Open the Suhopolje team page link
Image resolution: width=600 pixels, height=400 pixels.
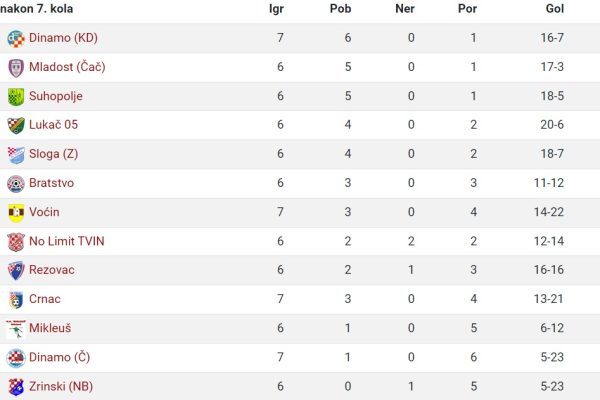point(55,96)
